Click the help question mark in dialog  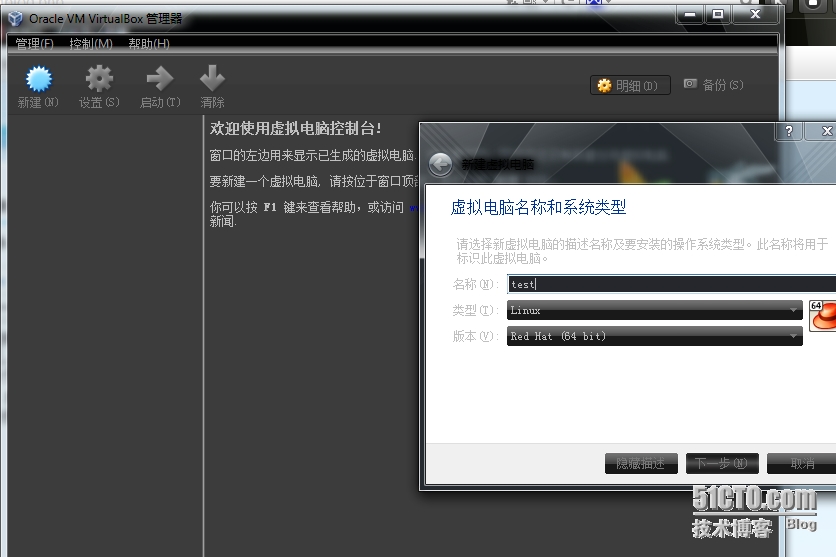click(789, 131)
